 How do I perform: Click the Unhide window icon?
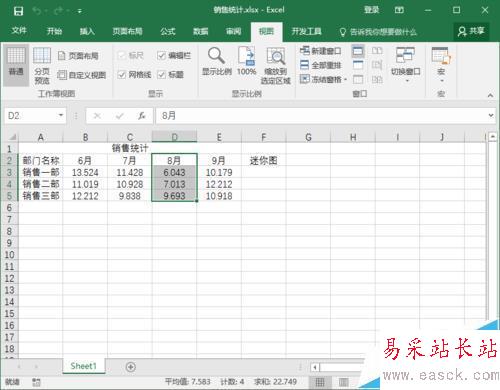click(x=358, y=79)
